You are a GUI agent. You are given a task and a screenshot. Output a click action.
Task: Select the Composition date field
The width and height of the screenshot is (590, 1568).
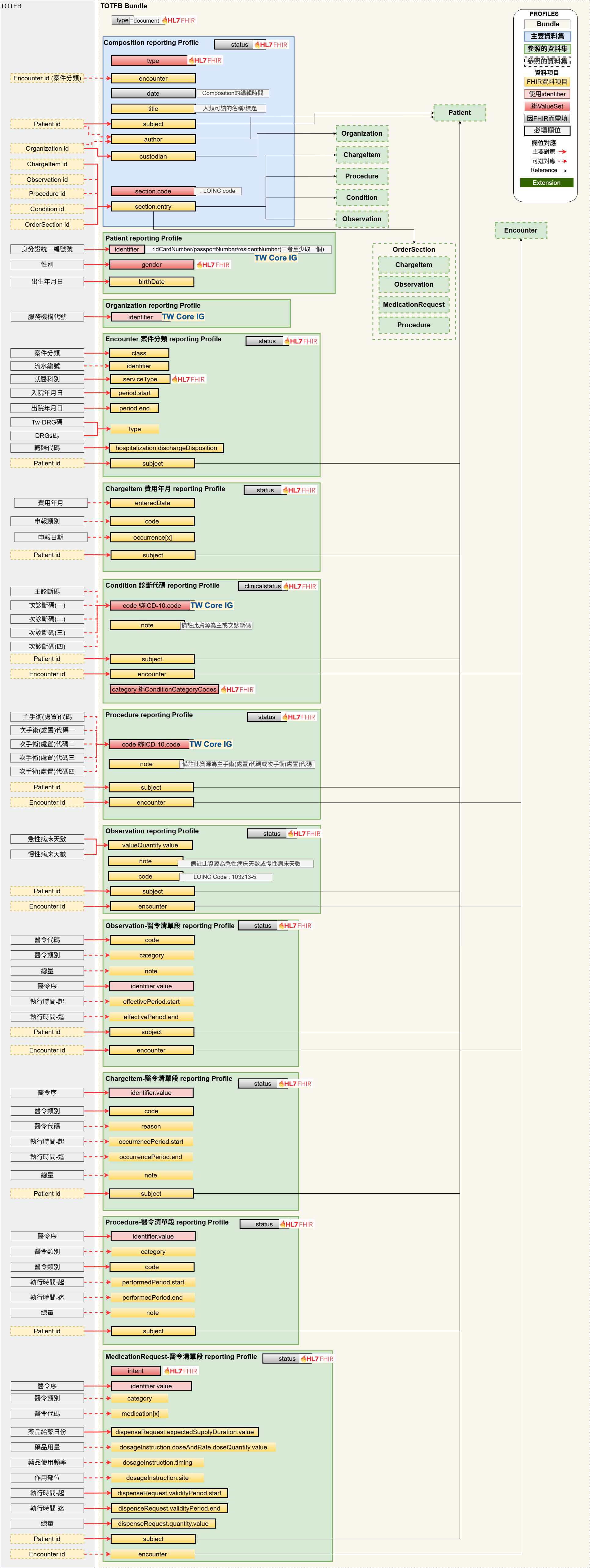point(153,94)
